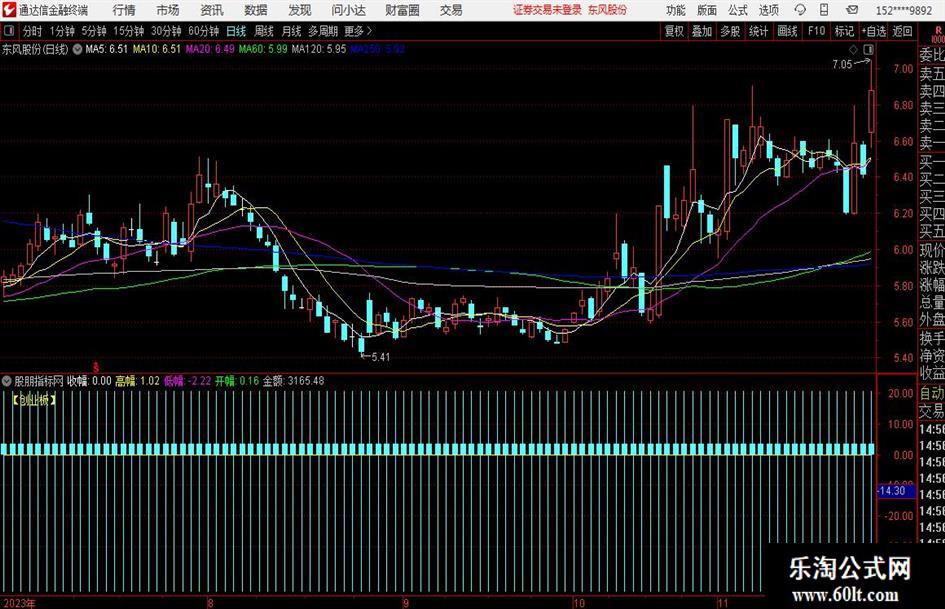Open the 公式 menu
Viewport: 945px width, 609px height.
[738, 10]
